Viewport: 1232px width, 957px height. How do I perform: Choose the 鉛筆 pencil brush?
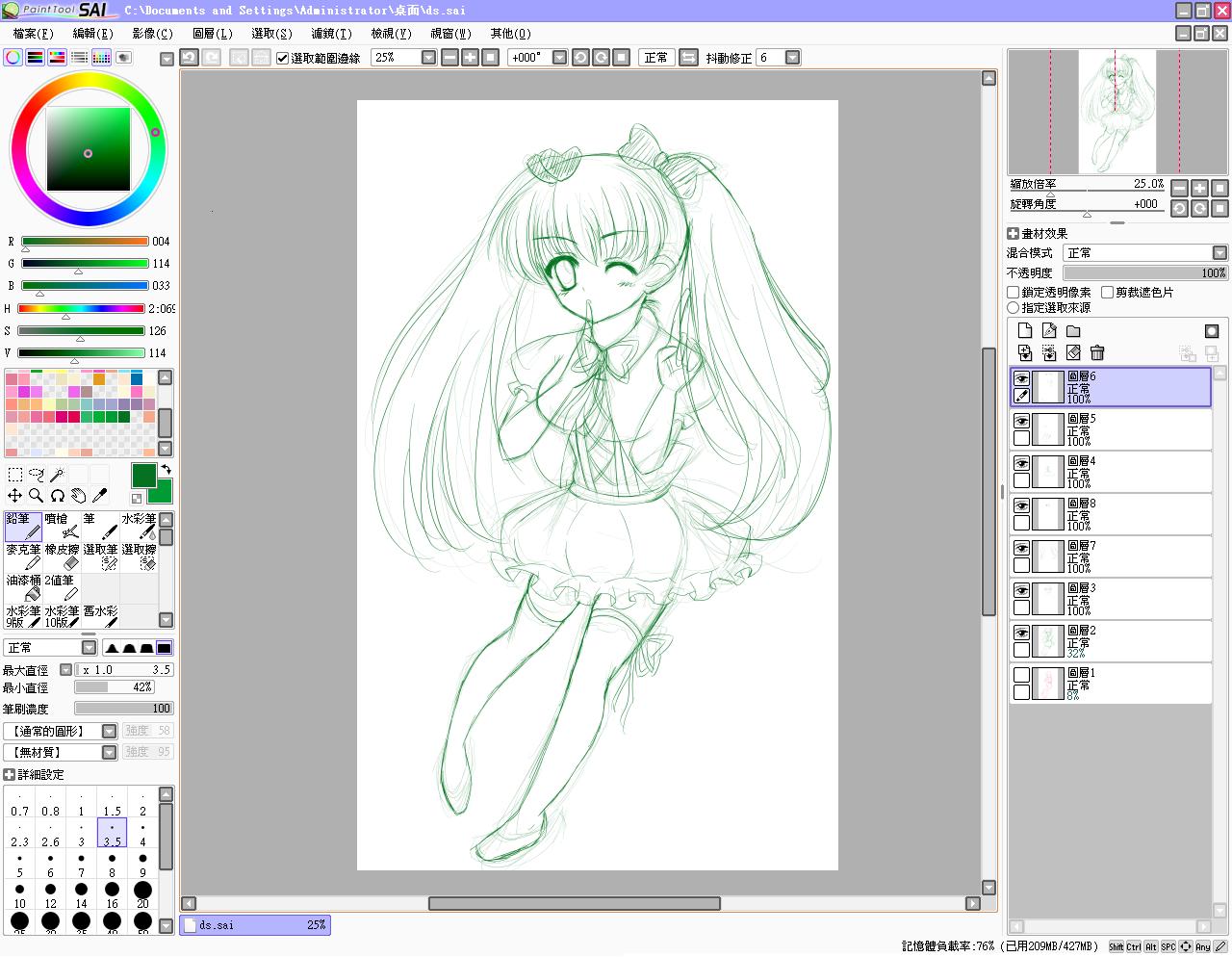pos(23,527)
